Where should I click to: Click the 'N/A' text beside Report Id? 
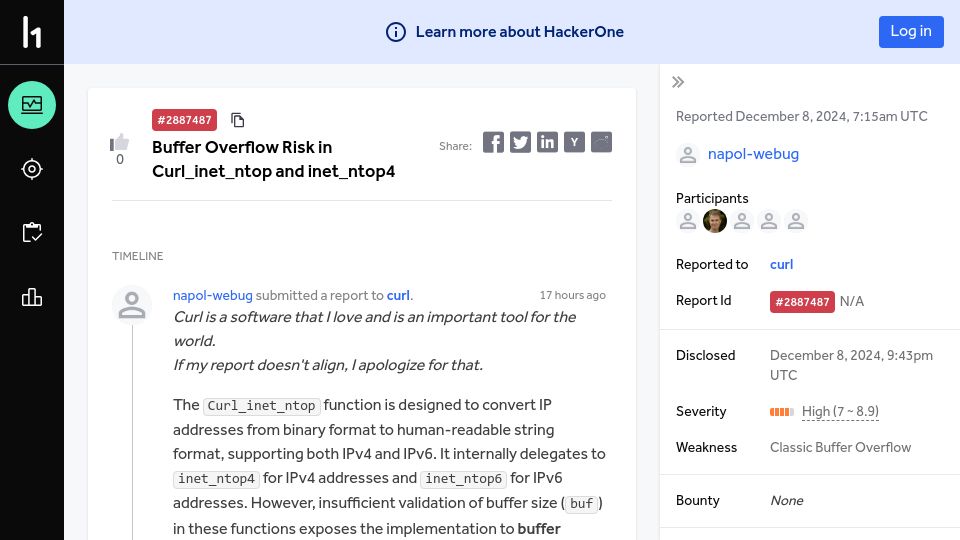[852, 302]
